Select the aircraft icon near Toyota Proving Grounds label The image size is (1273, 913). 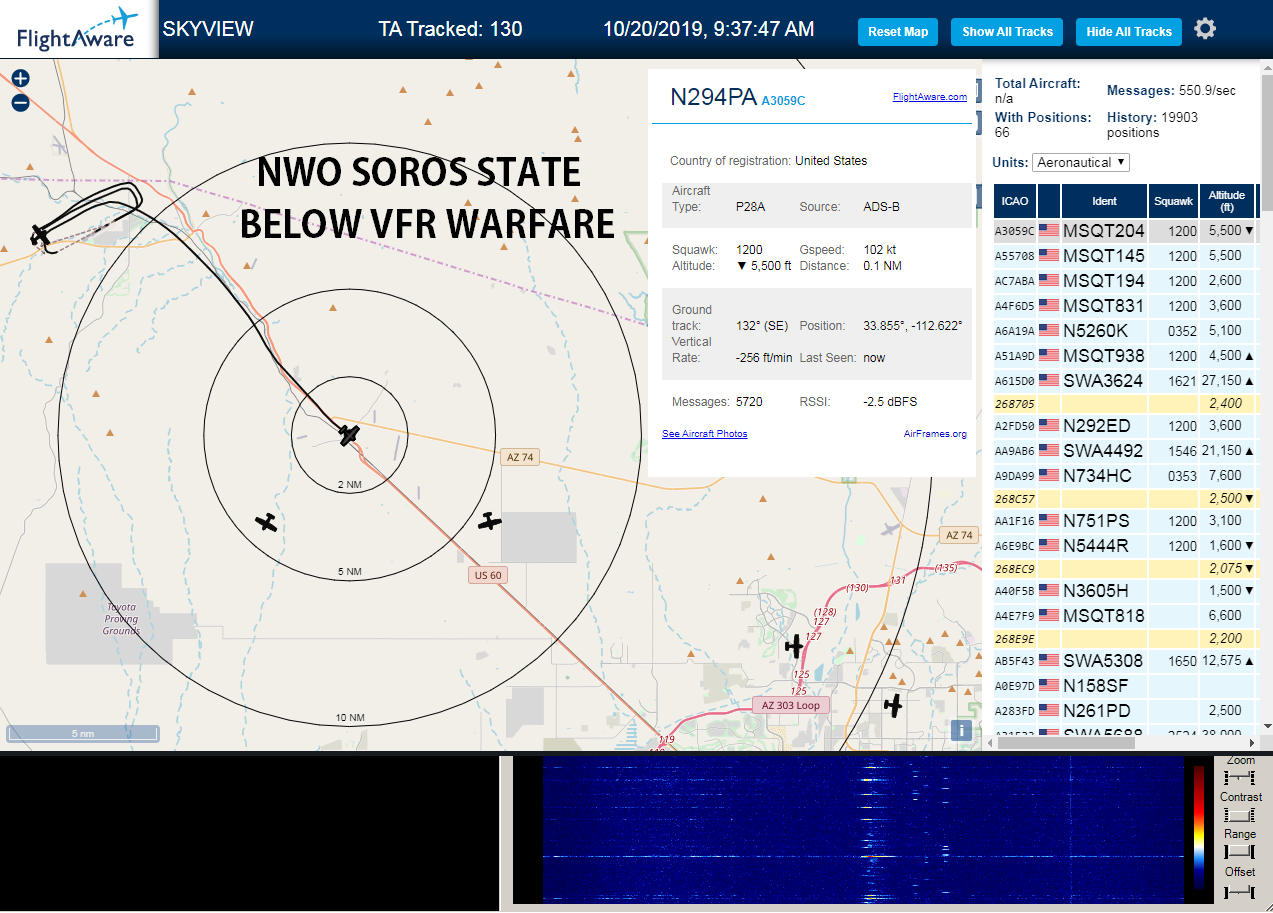pyautogui.click(x=266, y=522)
